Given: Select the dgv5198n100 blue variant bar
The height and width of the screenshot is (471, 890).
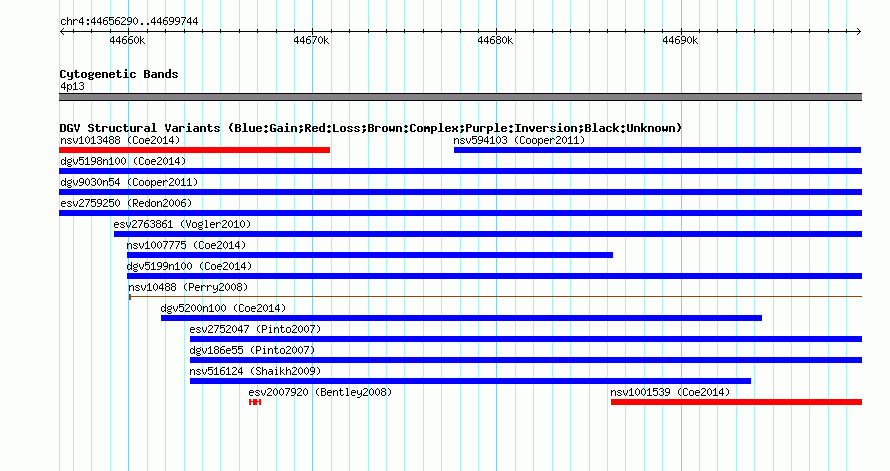Looking at the screenshot, I should [460, 171].
